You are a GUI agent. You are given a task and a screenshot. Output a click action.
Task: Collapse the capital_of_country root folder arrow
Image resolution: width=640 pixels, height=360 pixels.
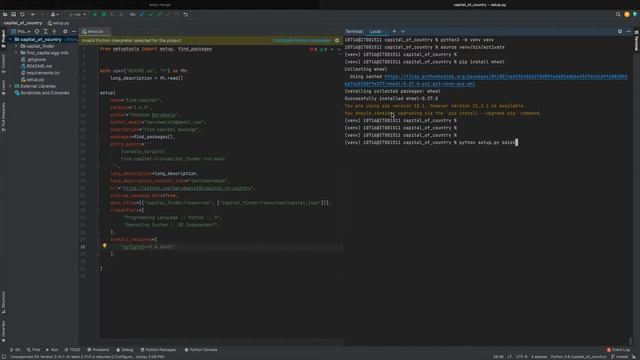[11, 40]
